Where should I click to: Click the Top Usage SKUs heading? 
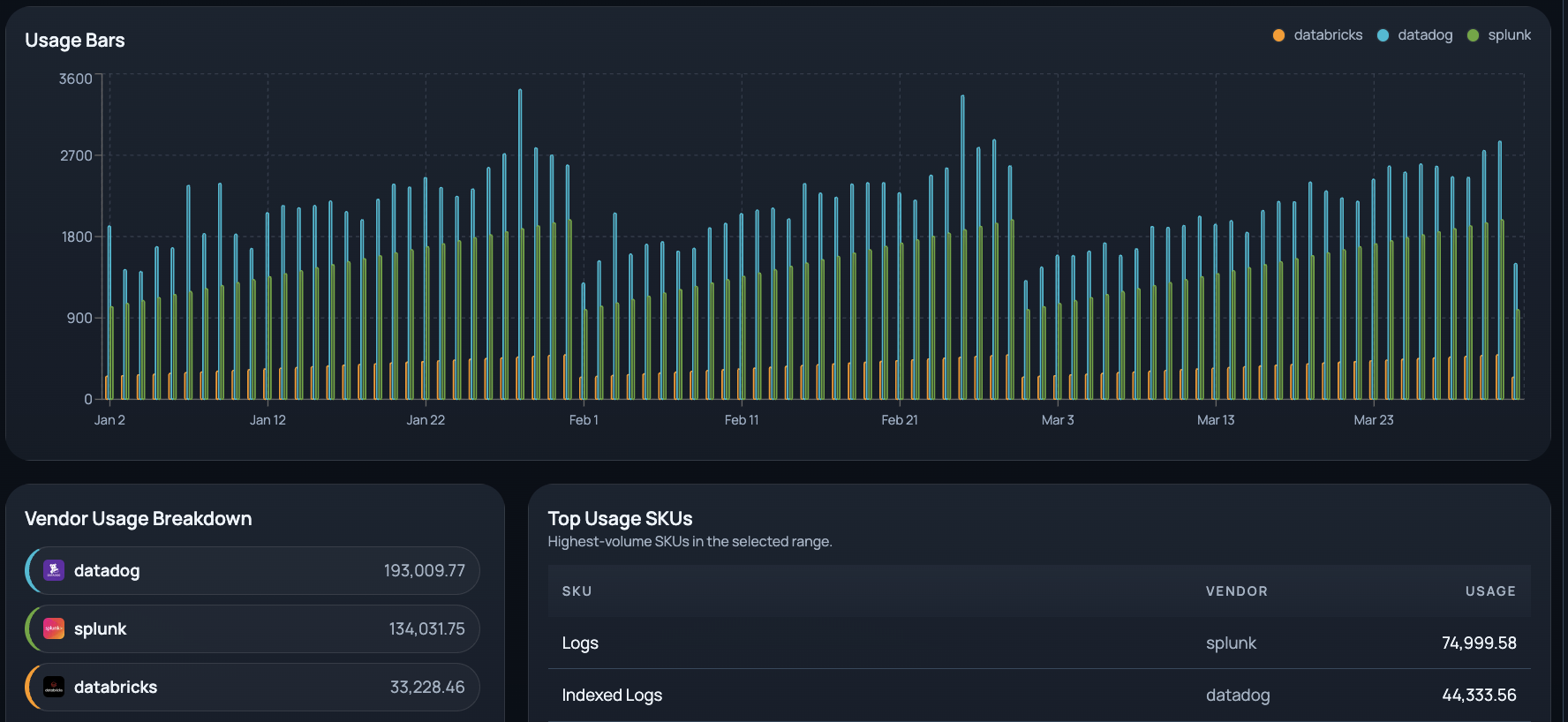[620, 518]
